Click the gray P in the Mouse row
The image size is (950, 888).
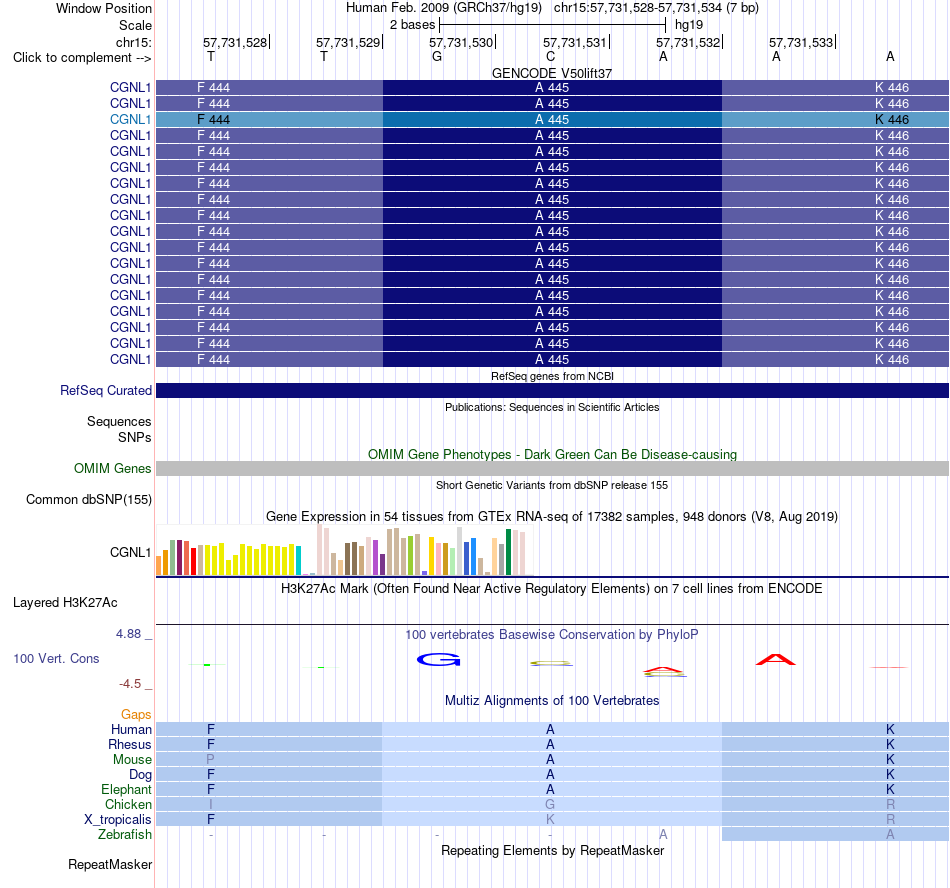pyautogui.click(x=210, y=760)
